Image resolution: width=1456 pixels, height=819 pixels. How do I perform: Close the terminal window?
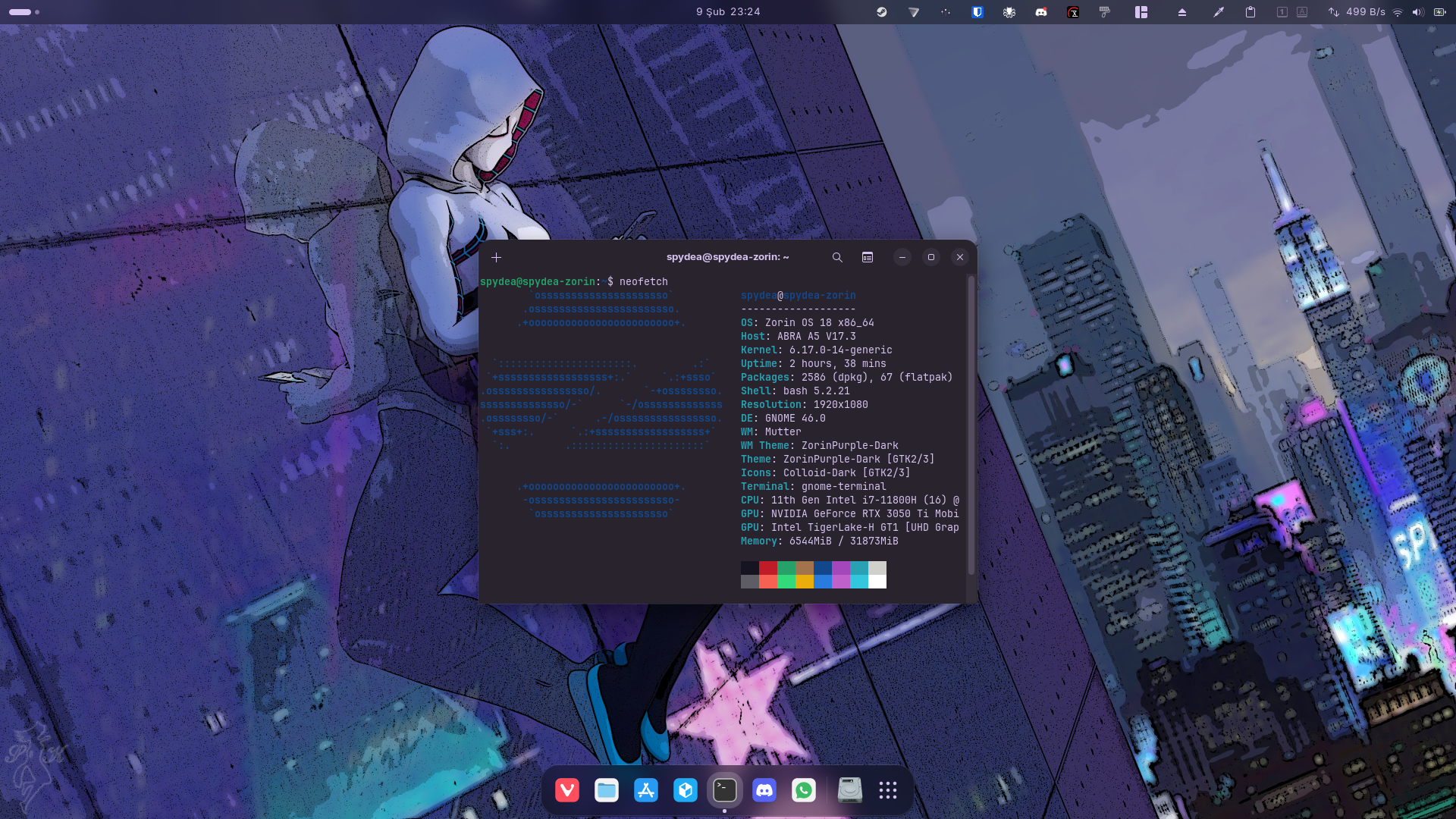tap(960, 257)
